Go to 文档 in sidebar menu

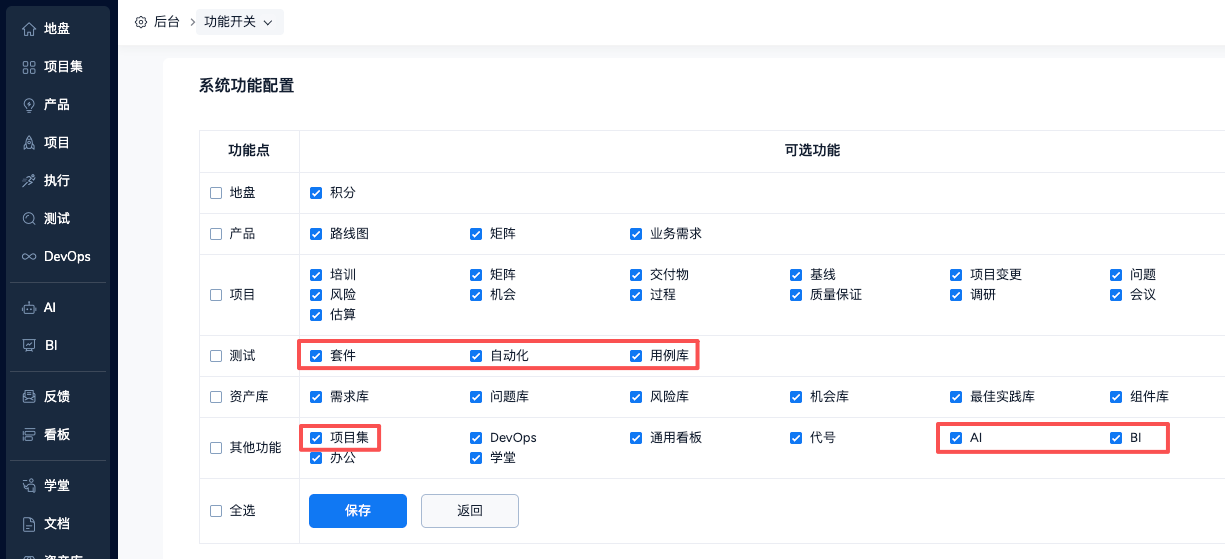(x=57, y=524)
